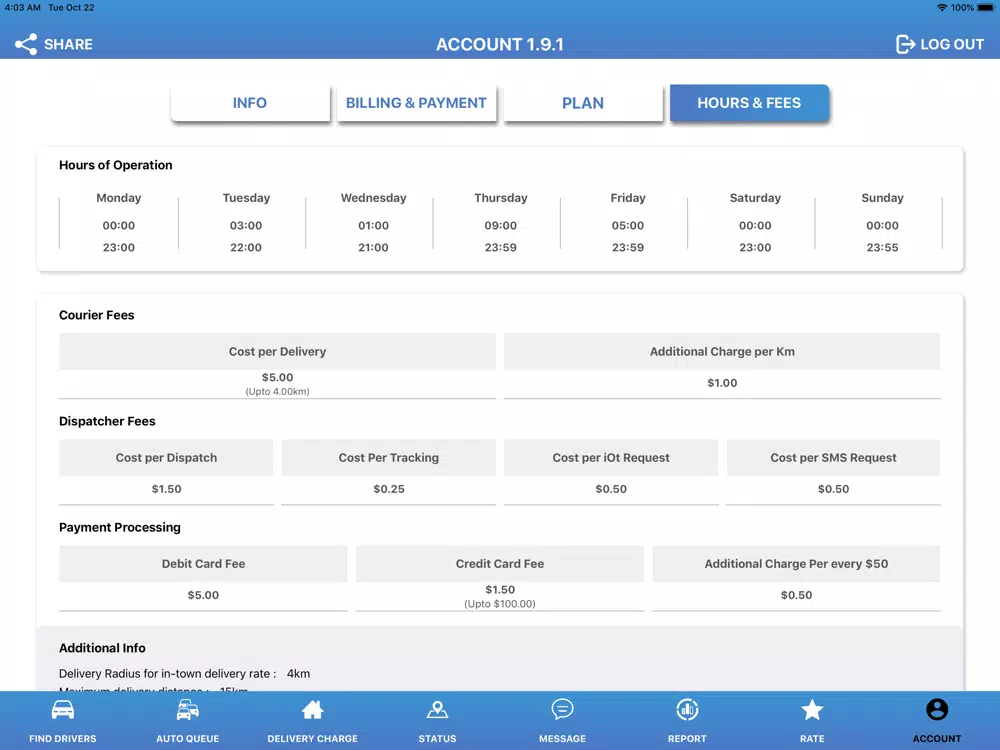Open Find Drivers car icon
Image resolution: width=1000 pixels, height=750 pixels.
(62, 709)
